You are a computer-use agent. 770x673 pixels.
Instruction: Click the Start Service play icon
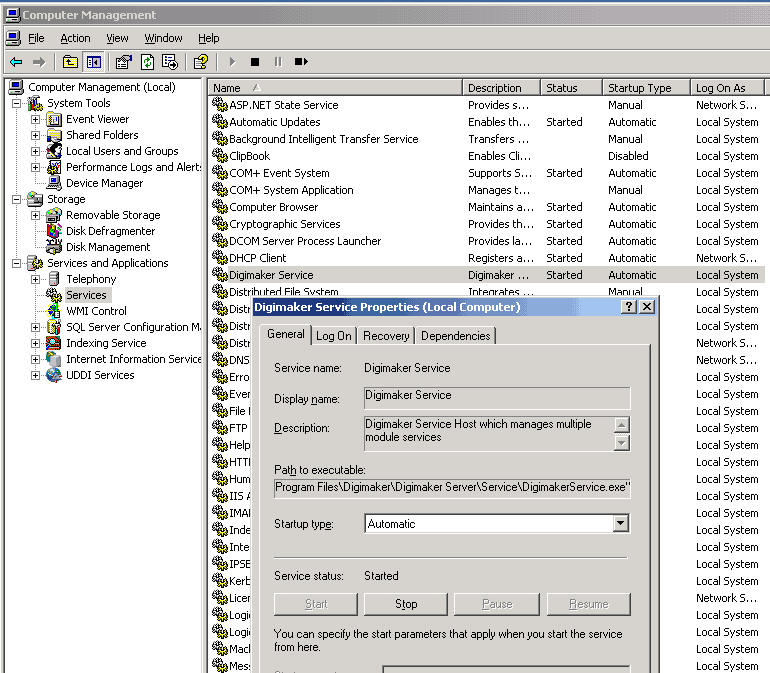tap(232, 62)
